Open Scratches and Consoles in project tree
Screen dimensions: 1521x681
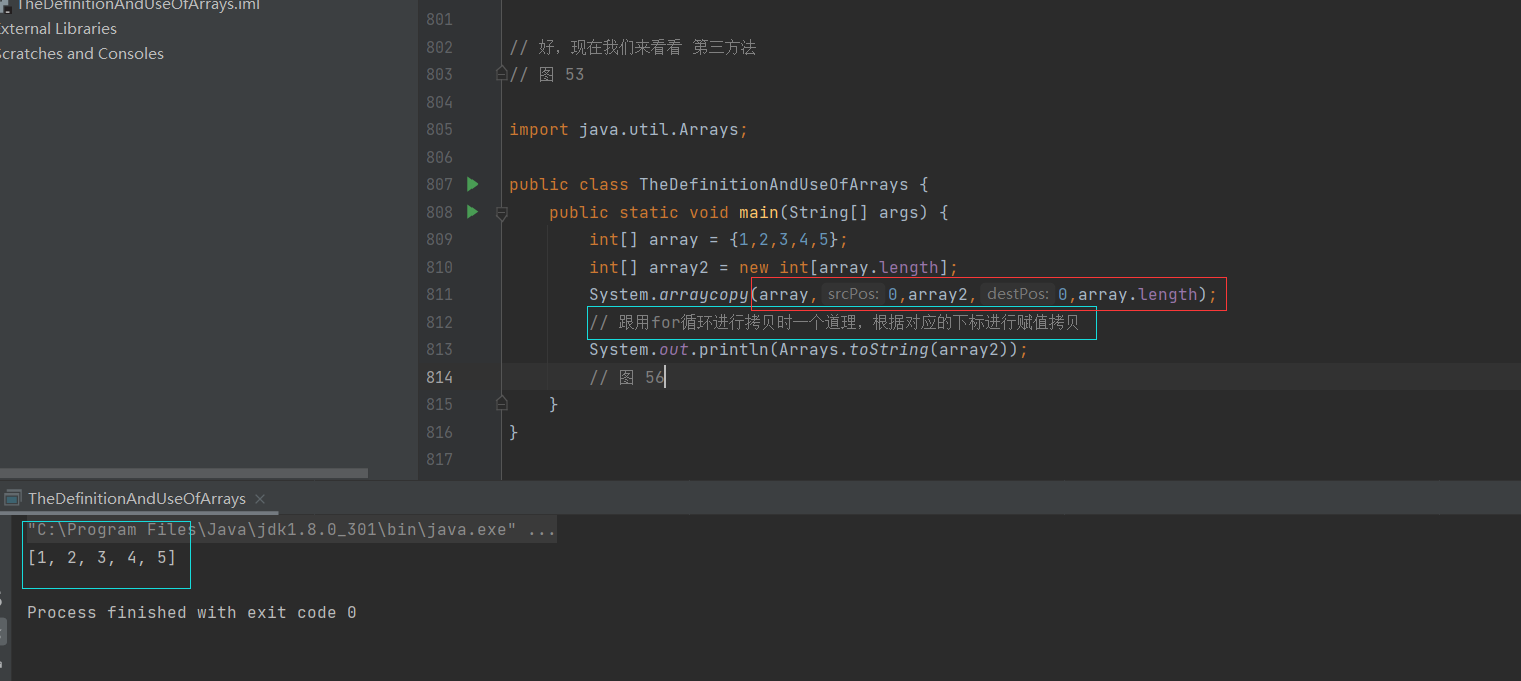[x=81, y=54]
